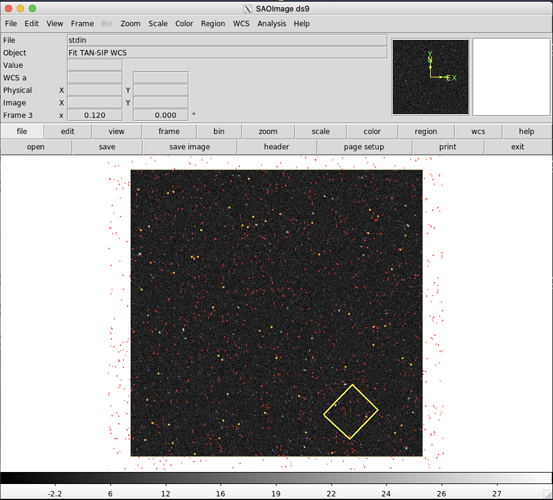Select the 'wcs' button bar tab

point(478,132)
